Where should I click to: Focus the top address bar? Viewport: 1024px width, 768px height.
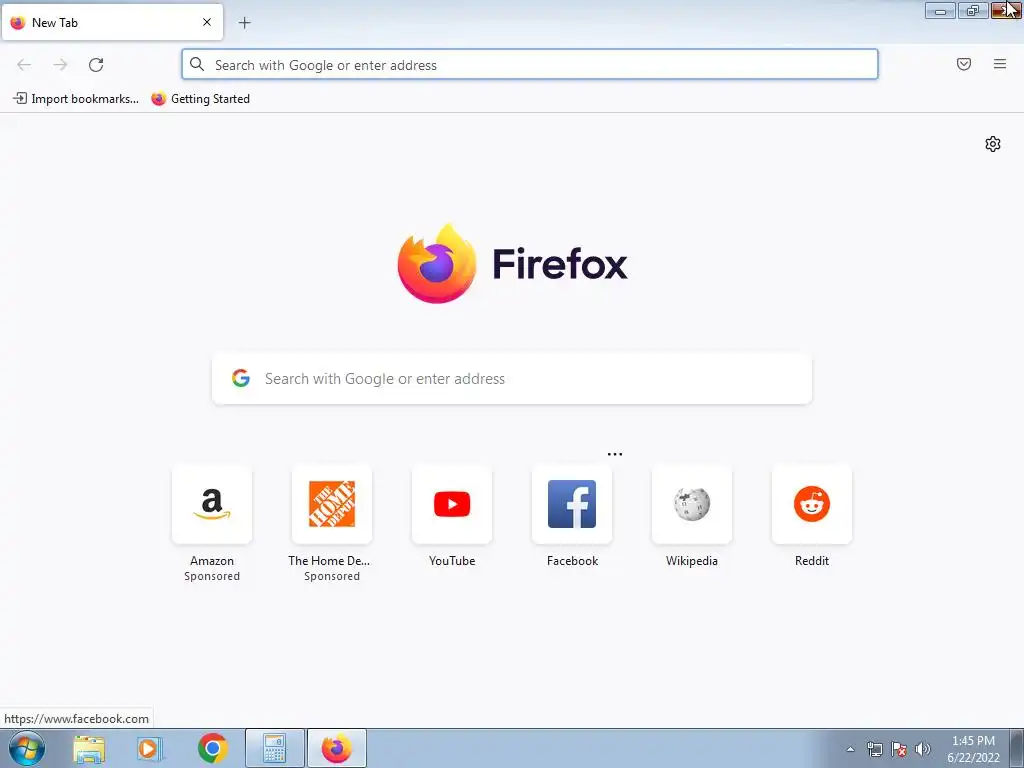(530, 65)
